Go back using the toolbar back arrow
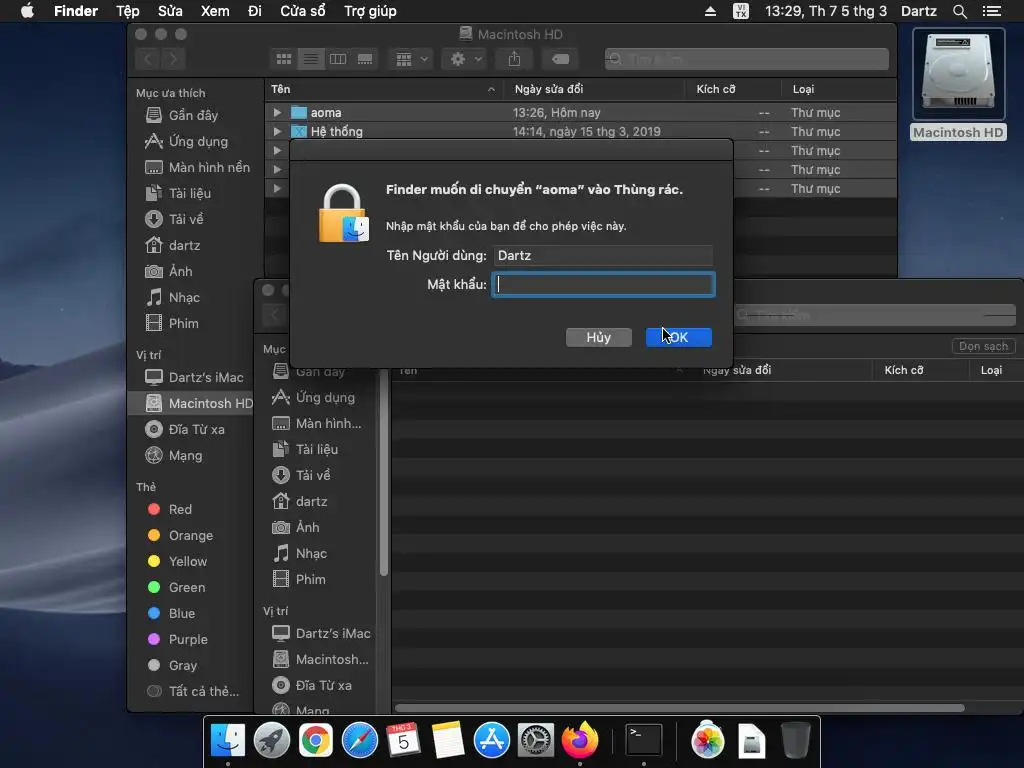1024x768 pixels. pos(148,59)
